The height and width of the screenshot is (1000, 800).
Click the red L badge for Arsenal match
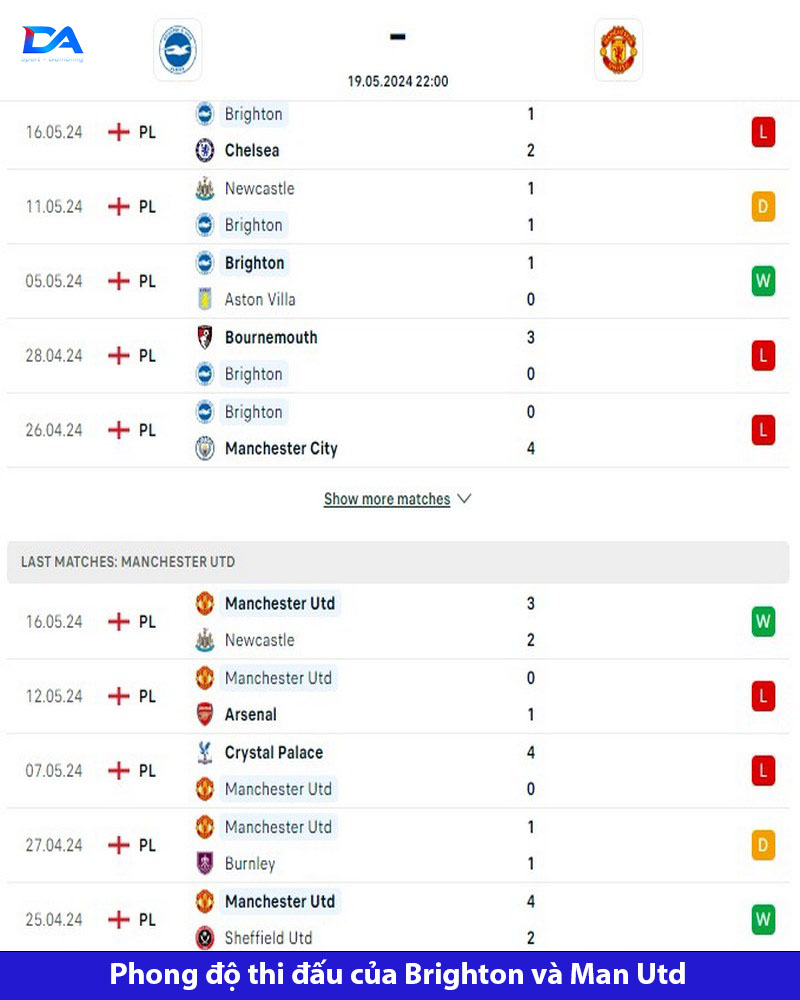(763, 696)
